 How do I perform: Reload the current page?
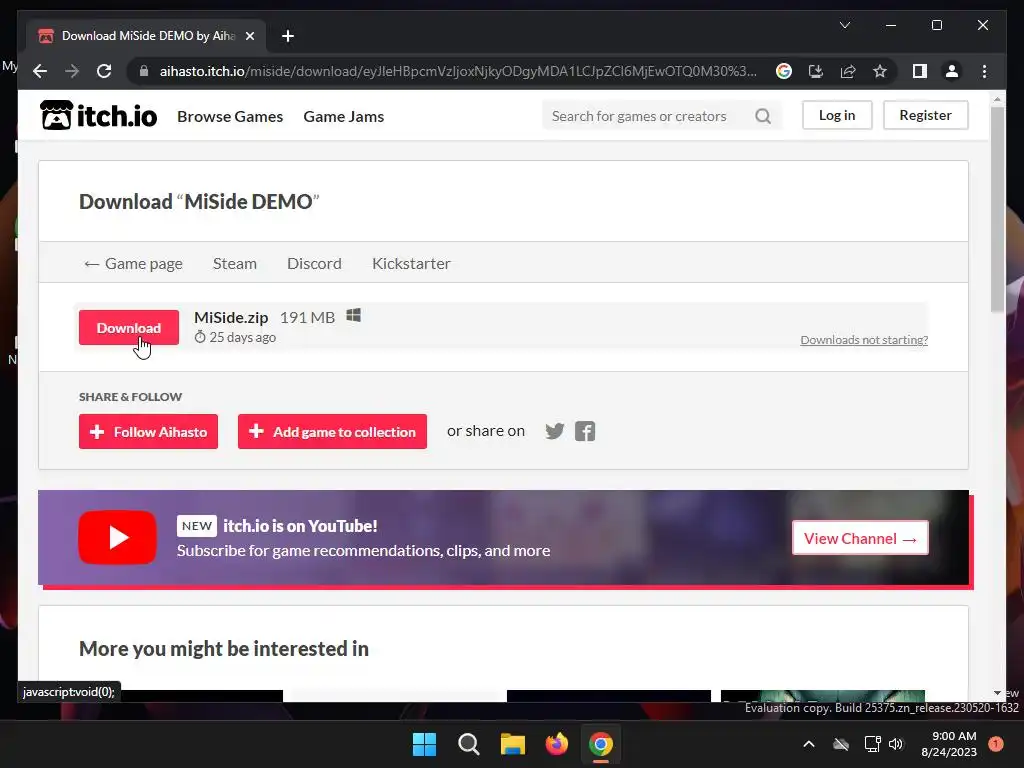point(104,71)
